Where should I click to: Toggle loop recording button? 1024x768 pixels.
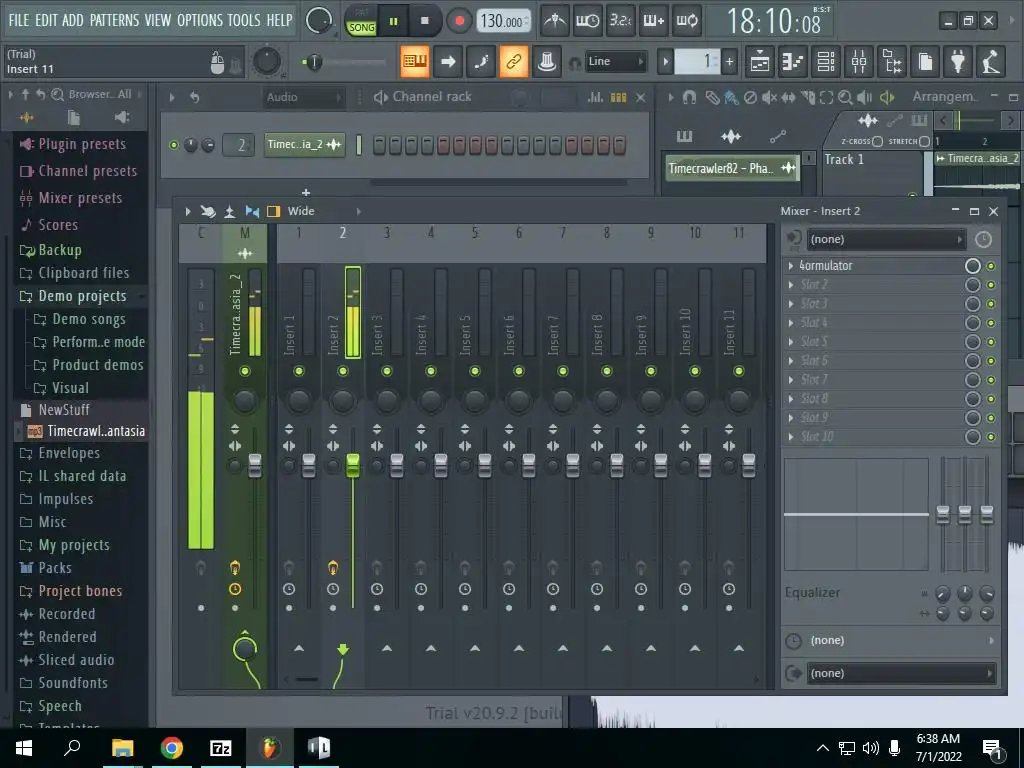click(x=686, y=21)
